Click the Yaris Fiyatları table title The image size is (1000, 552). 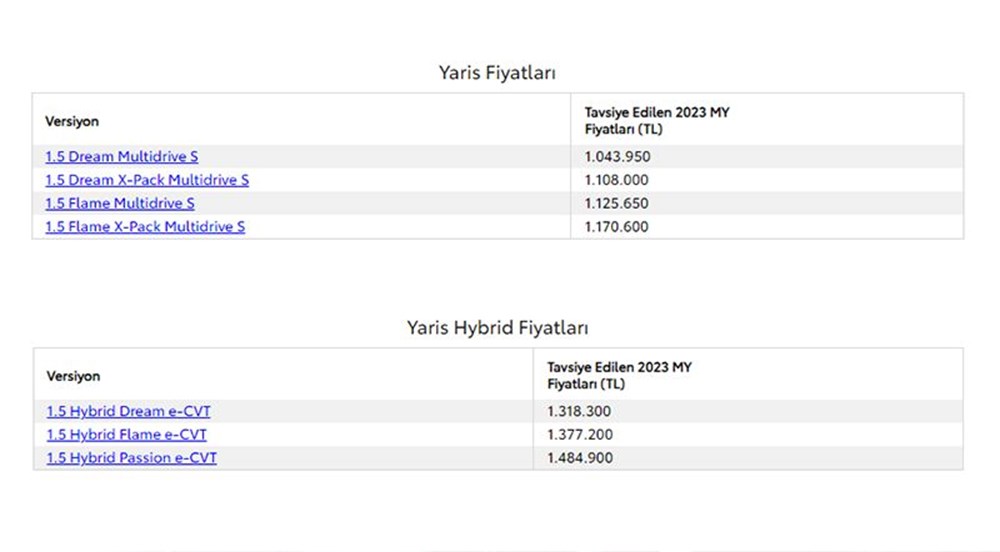(x=497, y=73)
